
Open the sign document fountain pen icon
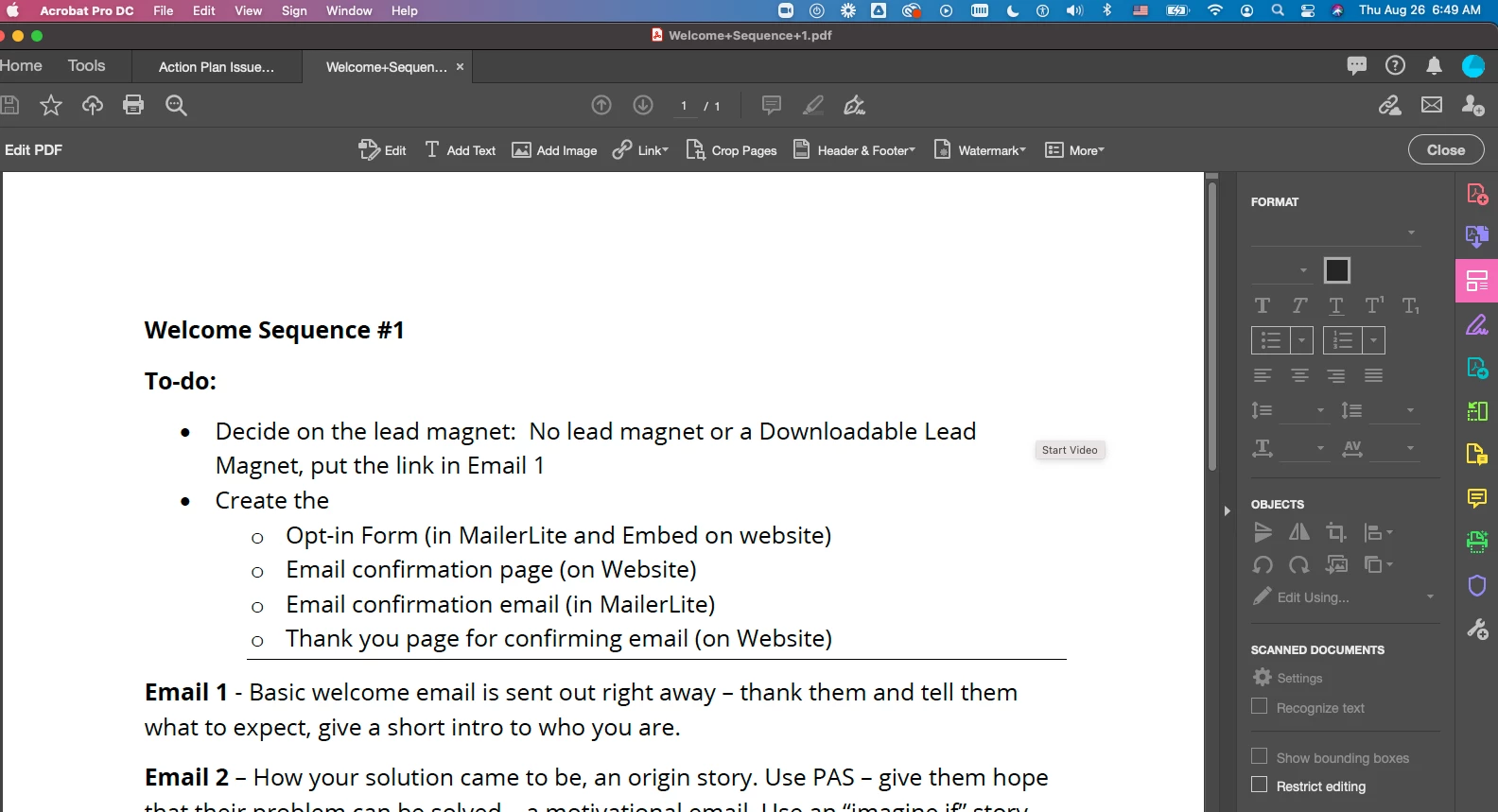[x=855, y=105]
